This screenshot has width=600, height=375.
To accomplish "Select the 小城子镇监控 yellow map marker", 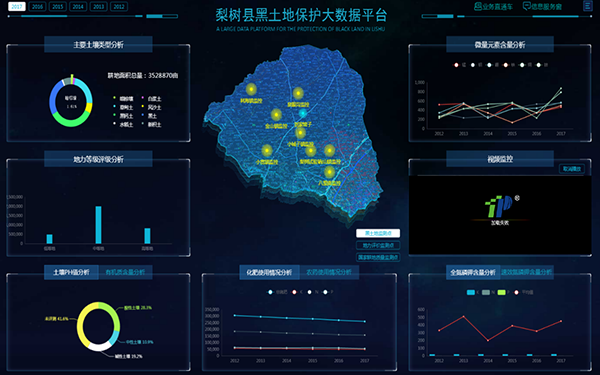I will 301,133.
